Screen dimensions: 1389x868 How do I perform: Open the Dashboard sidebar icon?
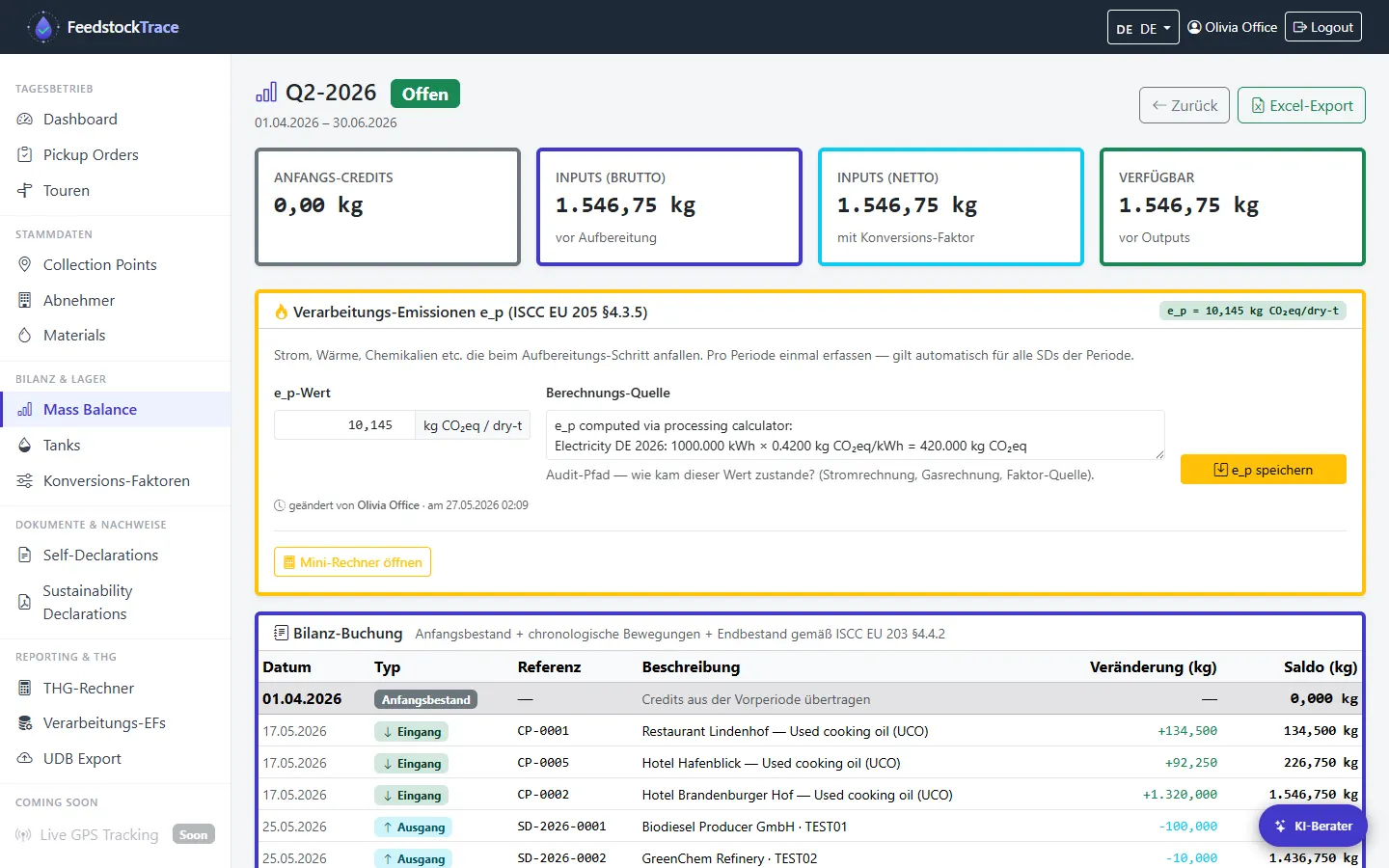click(25, 120)
